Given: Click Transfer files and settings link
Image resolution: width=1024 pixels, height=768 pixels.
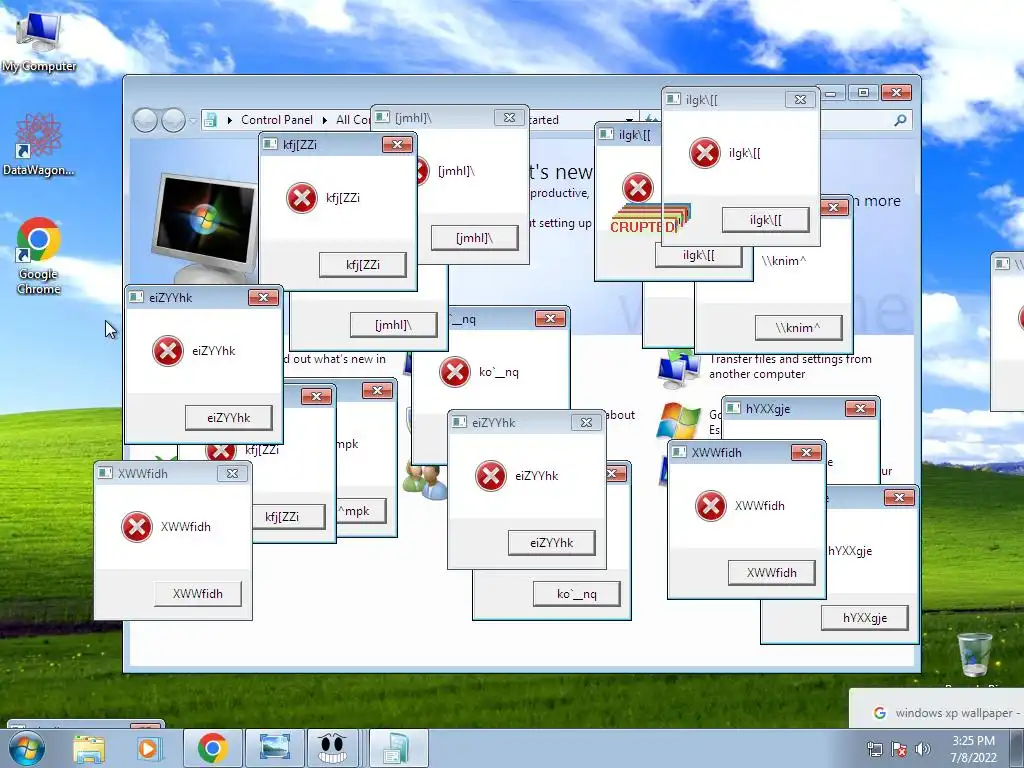Looking at the screenshot, I should (x=790, y=366).
